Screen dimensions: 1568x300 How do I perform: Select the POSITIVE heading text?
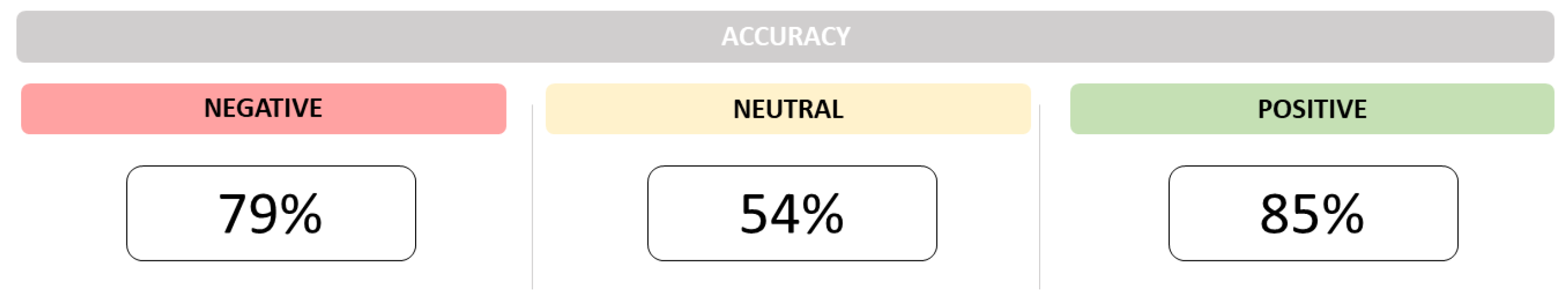[1313, 109]
